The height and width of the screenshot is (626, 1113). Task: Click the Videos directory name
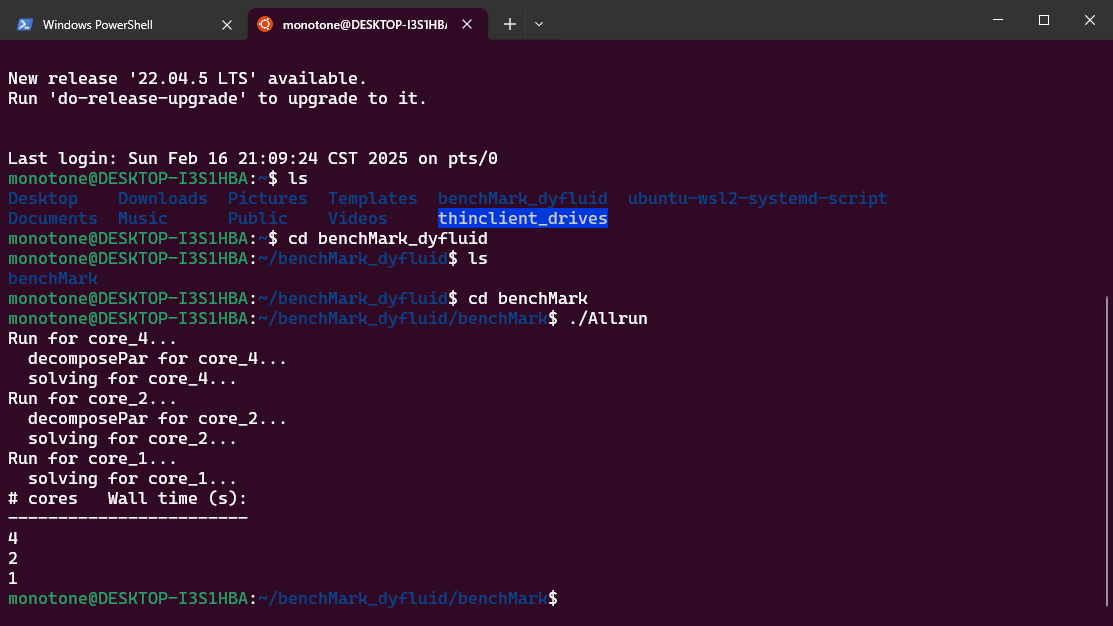pos(358,218)
